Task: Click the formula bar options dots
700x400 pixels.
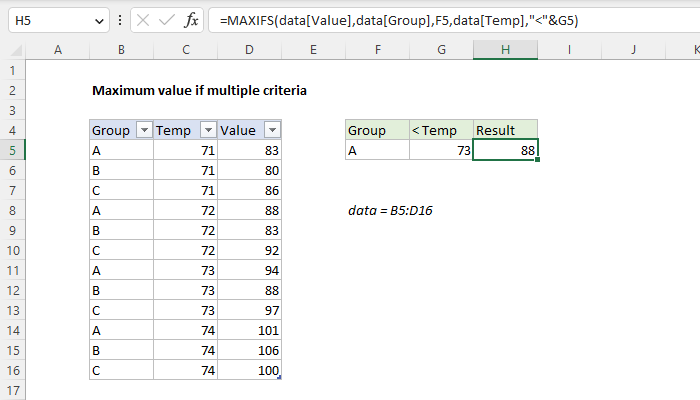Action: (120, 21)
